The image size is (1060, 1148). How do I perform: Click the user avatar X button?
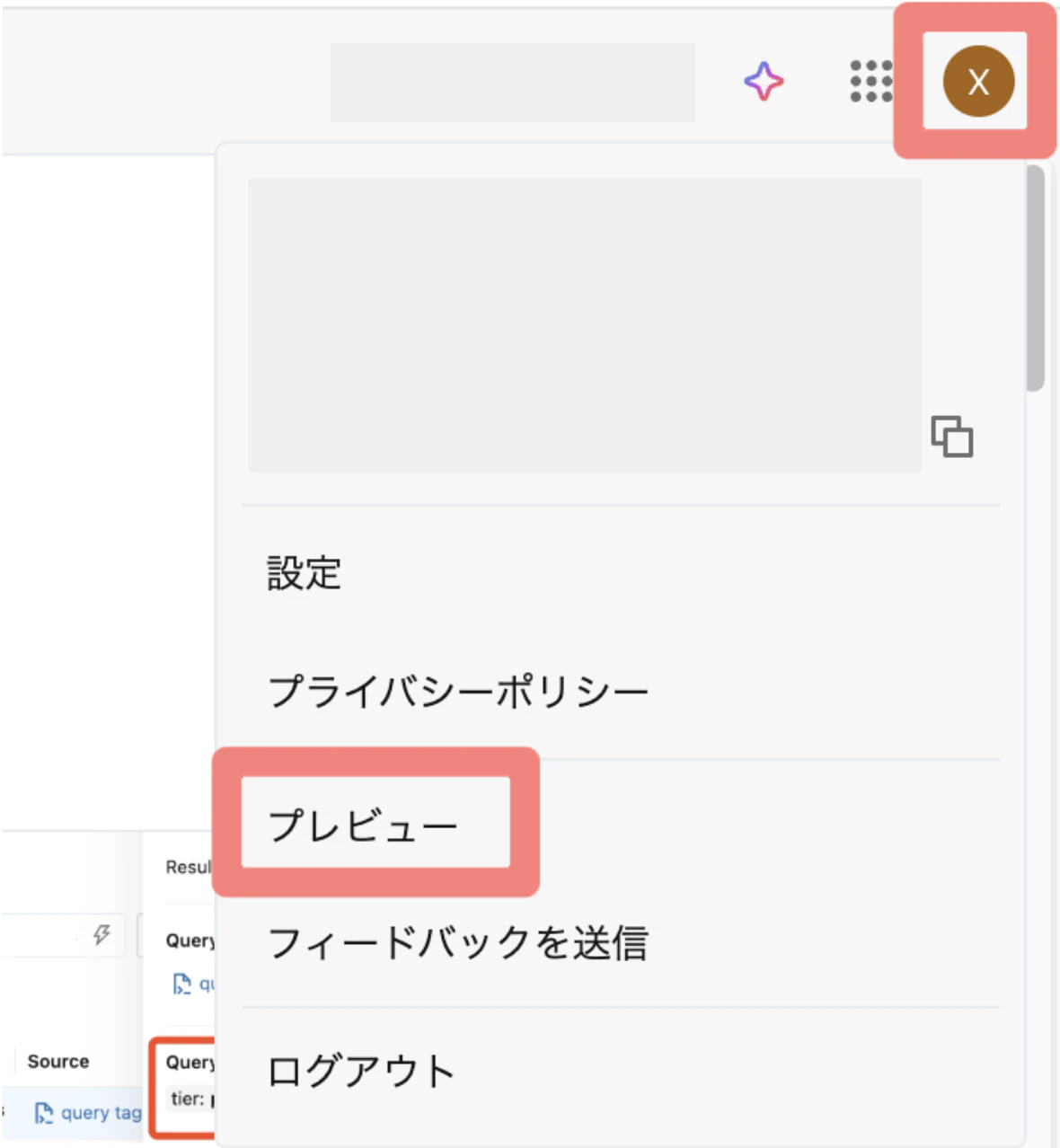coord(978,82)
